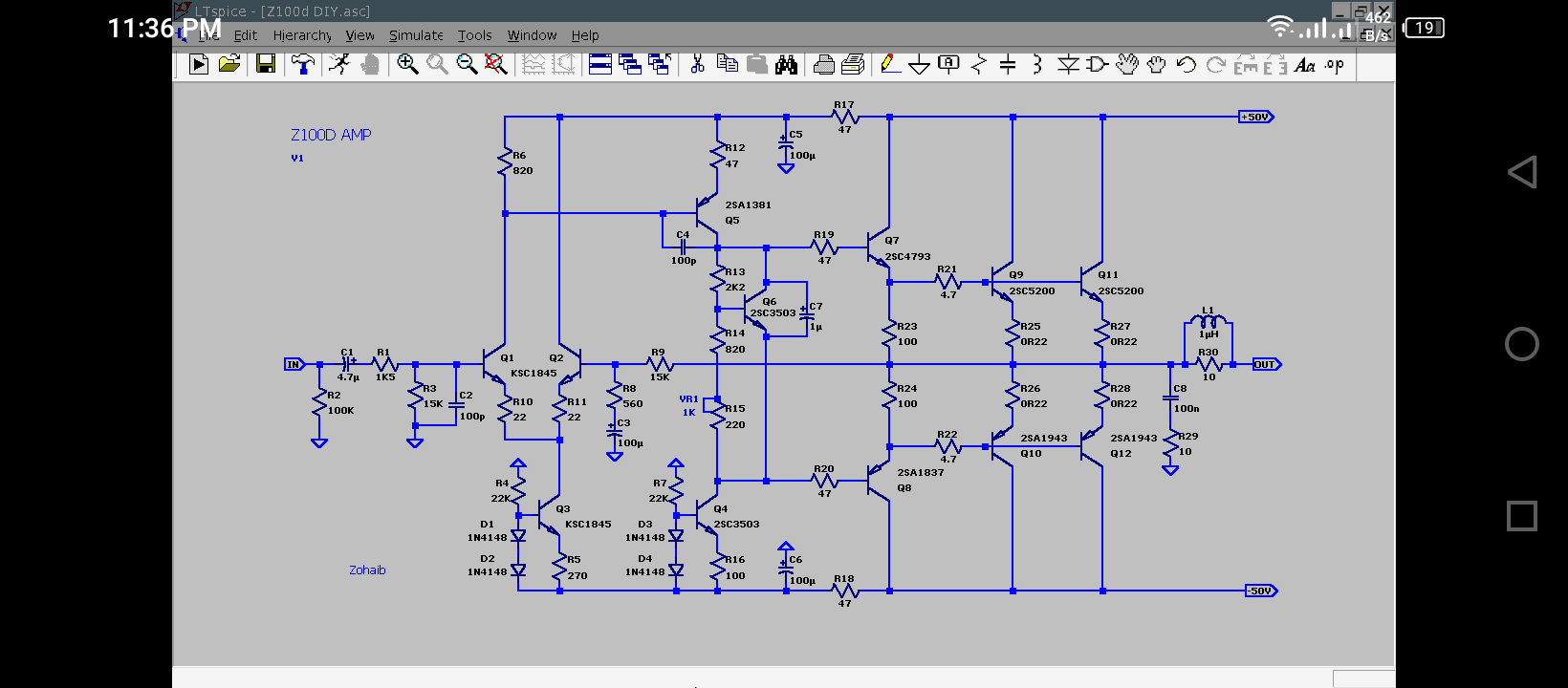Select transistor label 2SC4793 near Q7
This screenshot has height=688, width=1568.
click(907, 256)
